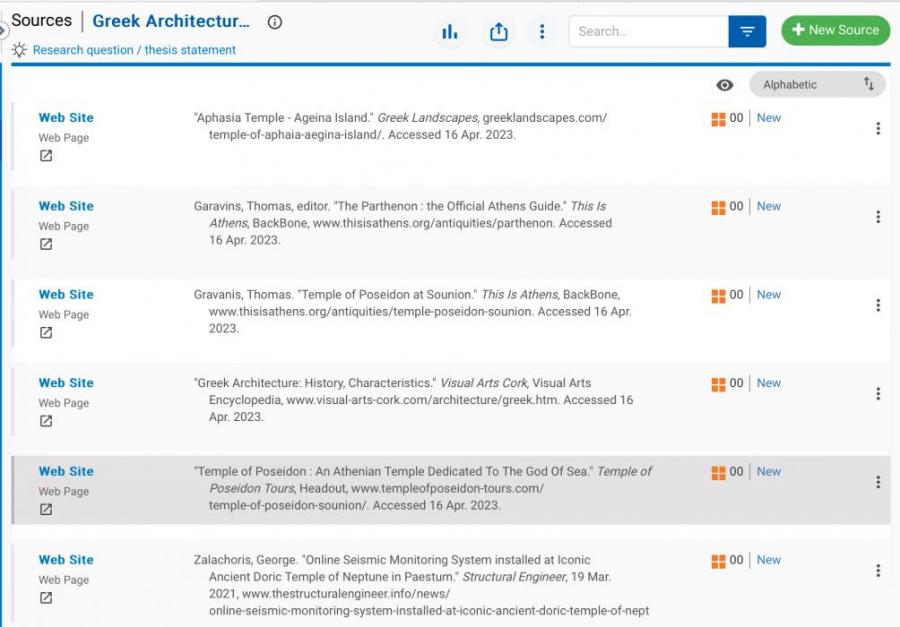
Task: Open options menu for Temple of Poseidon Tours
Action: pyautogui.click(x=878, y=482)
